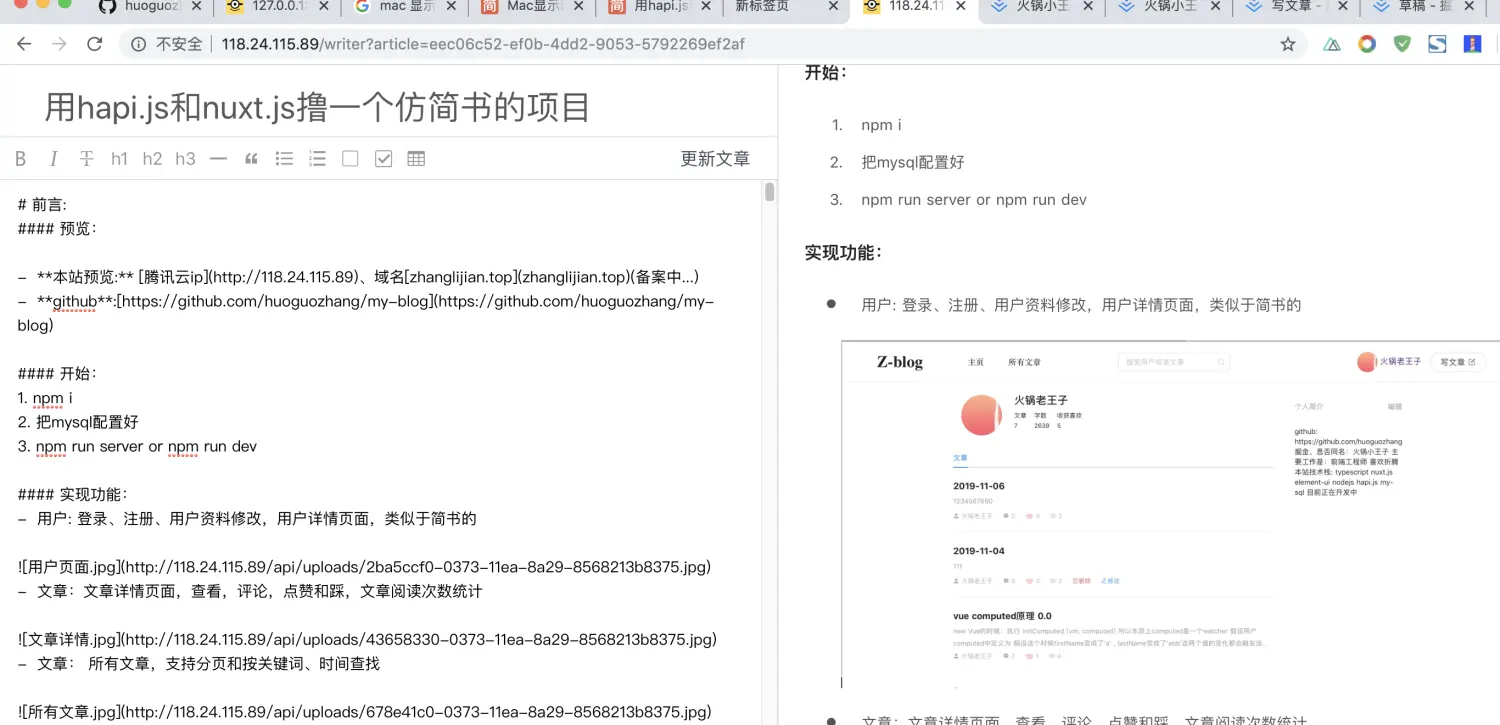Click '用户: 登录、注册' bullet in preview
Screen dimensions: 1500x725
tap(1081, 305)
